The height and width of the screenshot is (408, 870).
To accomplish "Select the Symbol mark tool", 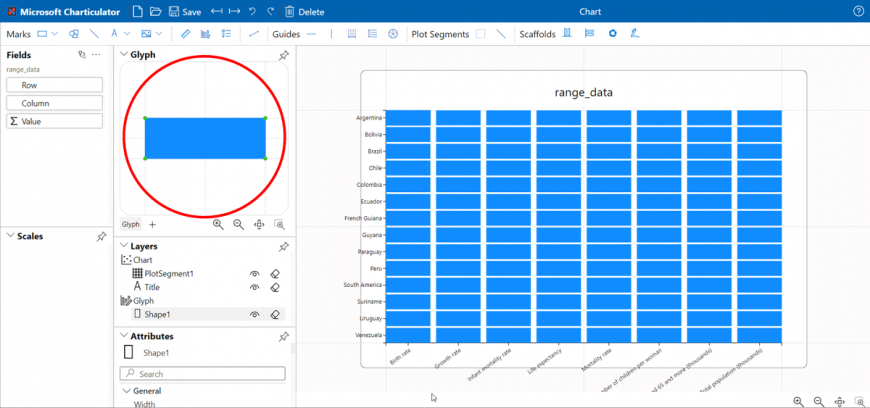I will point(73,34).
